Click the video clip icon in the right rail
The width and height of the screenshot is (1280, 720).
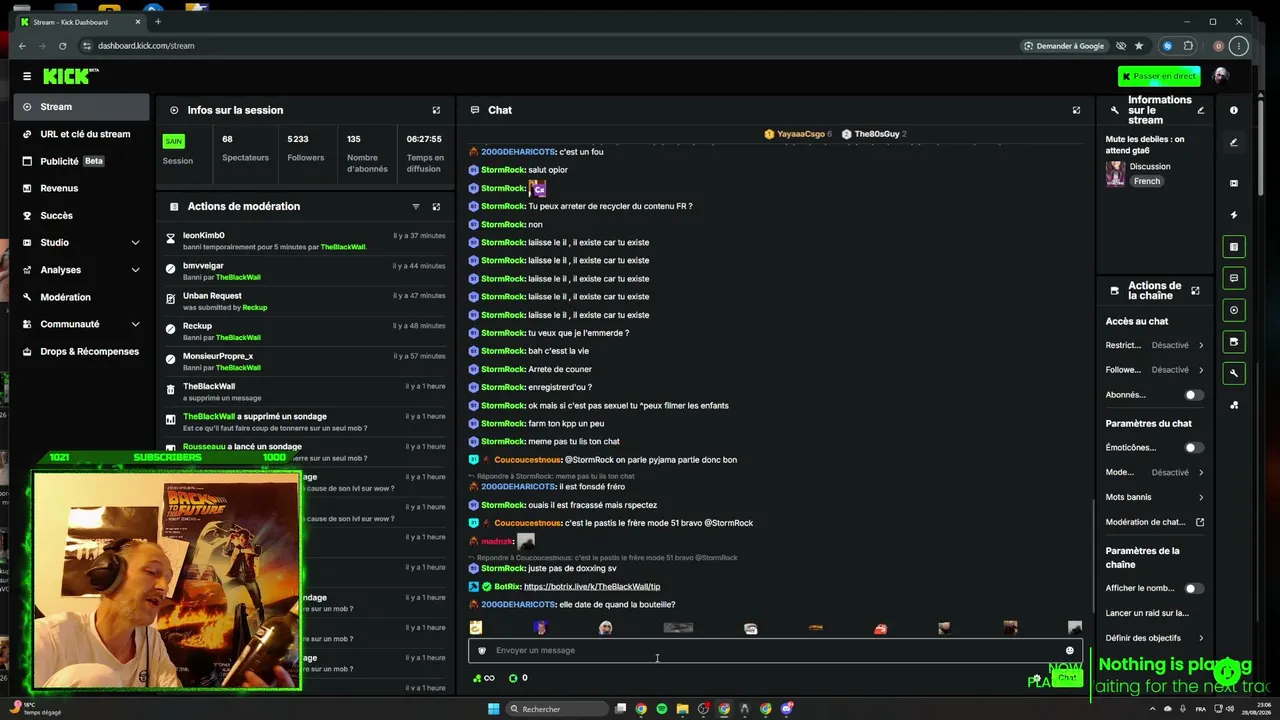tap(1234, 183)
